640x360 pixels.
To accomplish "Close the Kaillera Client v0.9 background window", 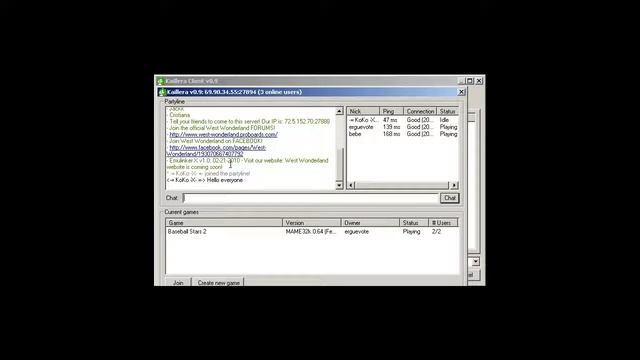I will (x=479, y=81).
